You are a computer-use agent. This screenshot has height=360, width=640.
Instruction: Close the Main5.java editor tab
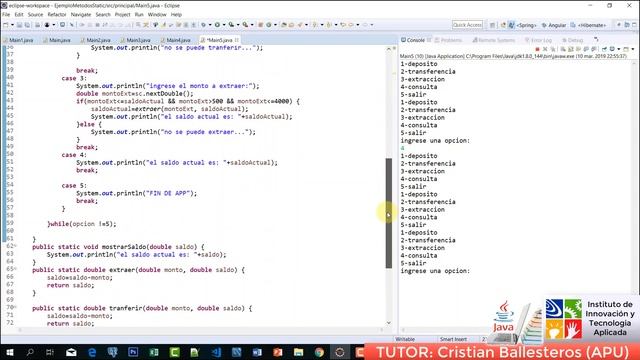pos(237,40)
